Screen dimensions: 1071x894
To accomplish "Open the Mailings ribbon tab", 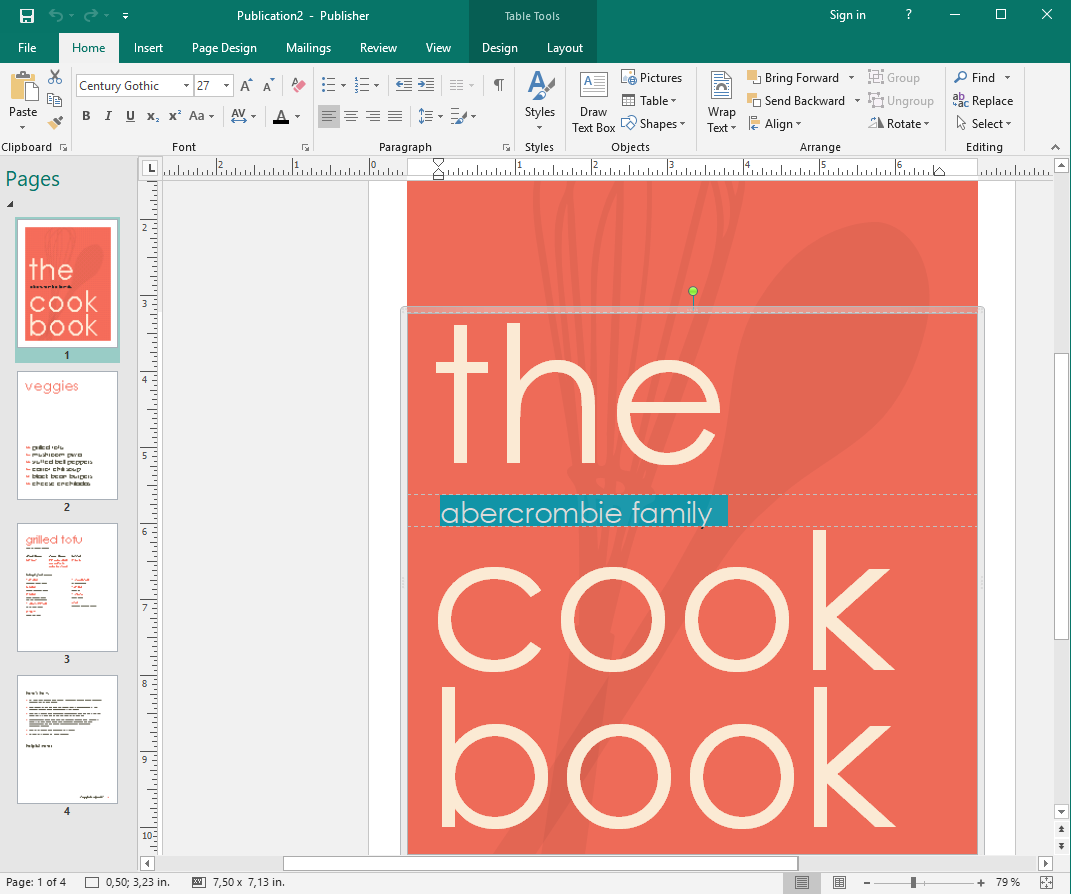I will (x=308, y=48).
